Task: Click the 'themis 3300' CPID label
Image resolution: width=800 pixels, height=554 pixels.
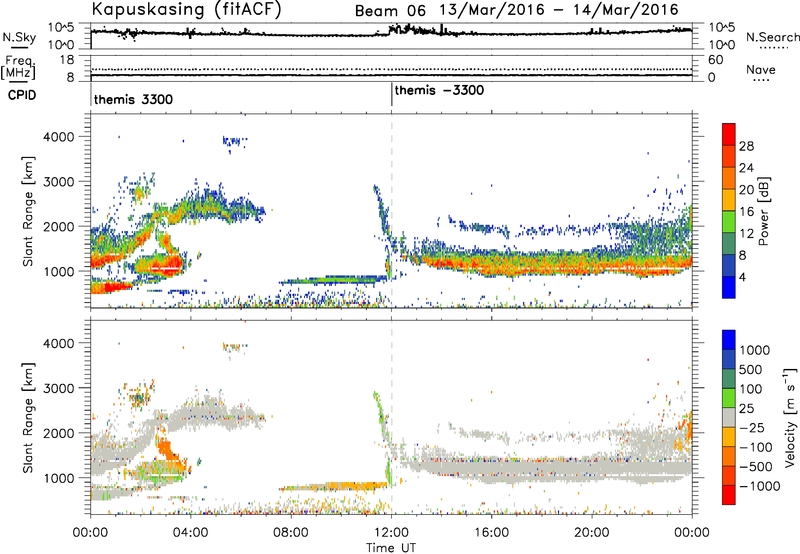Action: pos(133,99)
